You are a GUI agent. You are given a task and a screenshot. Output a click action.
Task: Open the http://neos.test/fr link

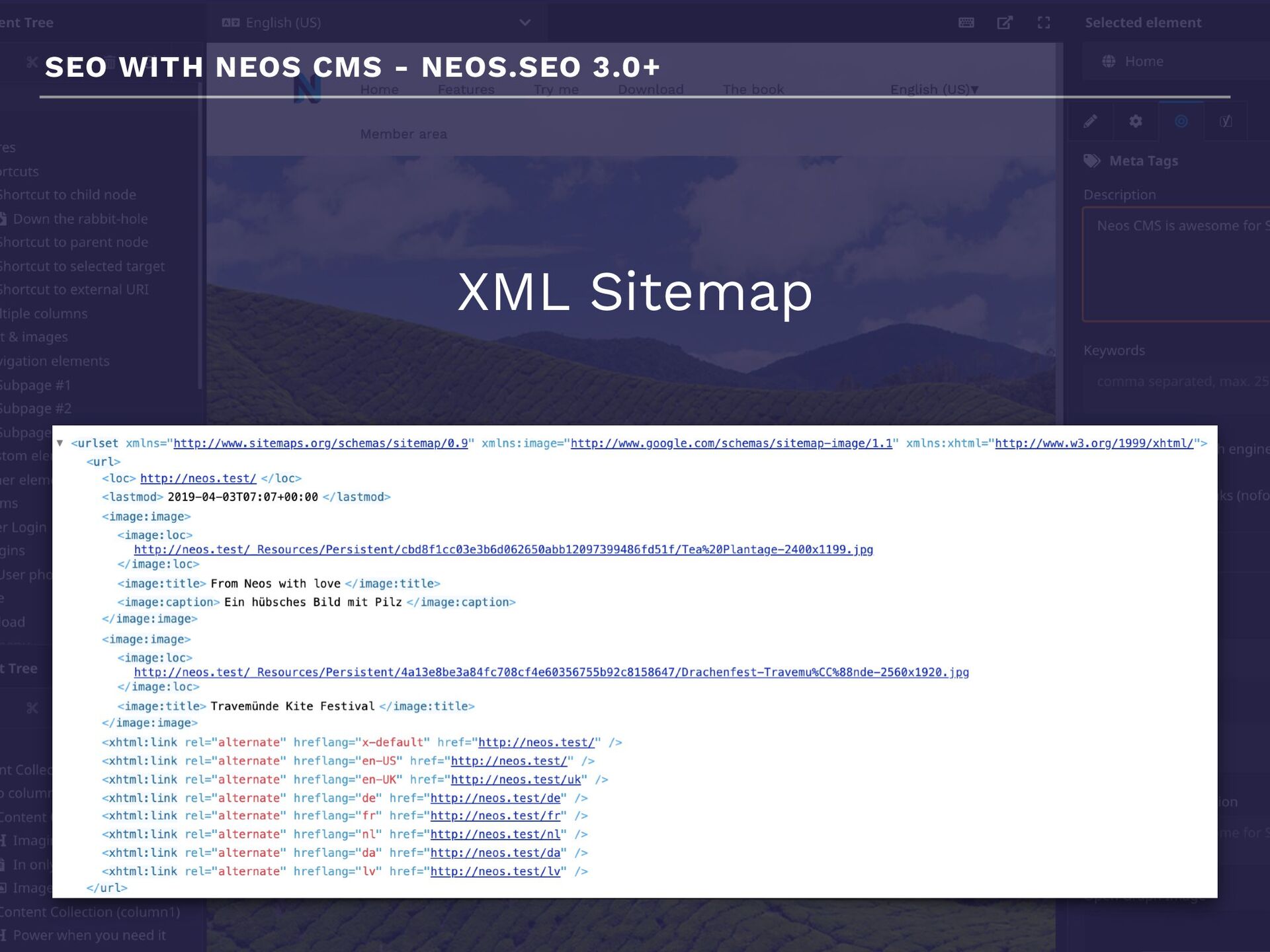coord(495,816)
